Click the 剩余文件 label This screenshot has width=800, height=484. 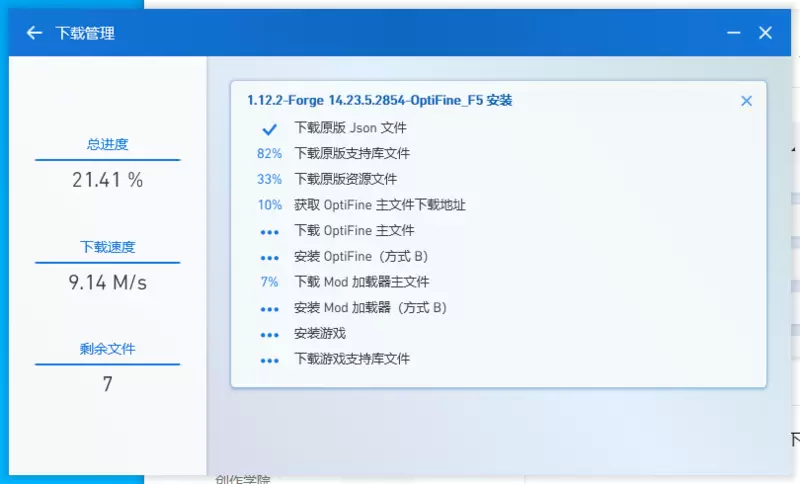pos(108,349)
